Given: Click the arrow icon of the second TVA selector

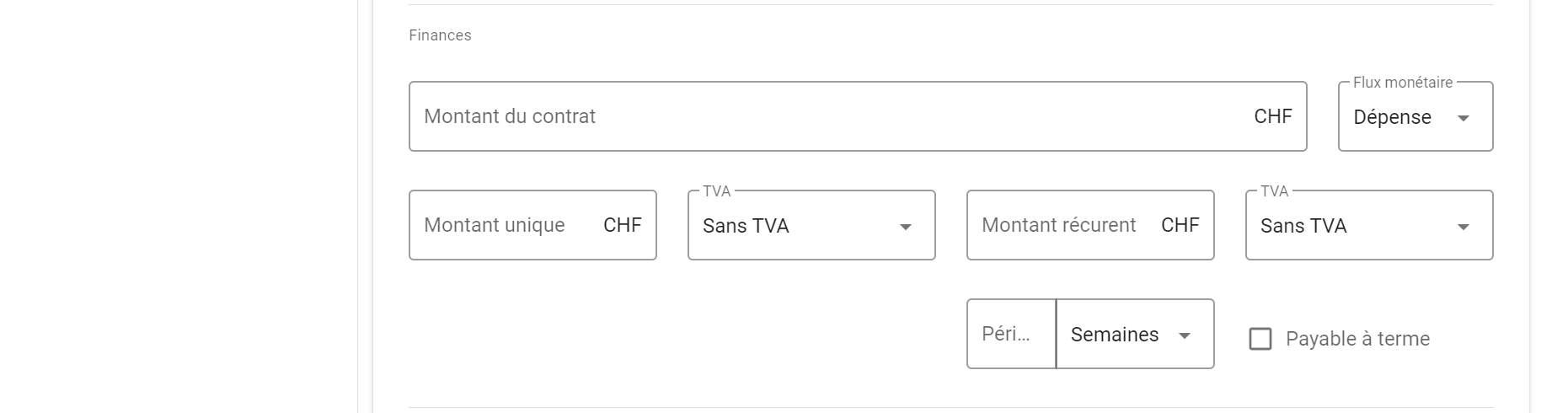Looking at the screenshot, I should pos(1464,227).
